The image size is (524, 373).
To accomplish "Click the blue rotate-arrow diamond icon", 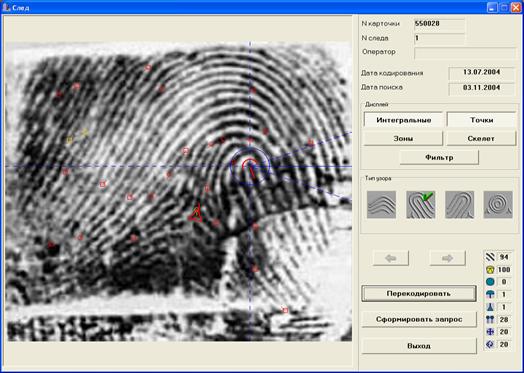I will click(490, 344).
